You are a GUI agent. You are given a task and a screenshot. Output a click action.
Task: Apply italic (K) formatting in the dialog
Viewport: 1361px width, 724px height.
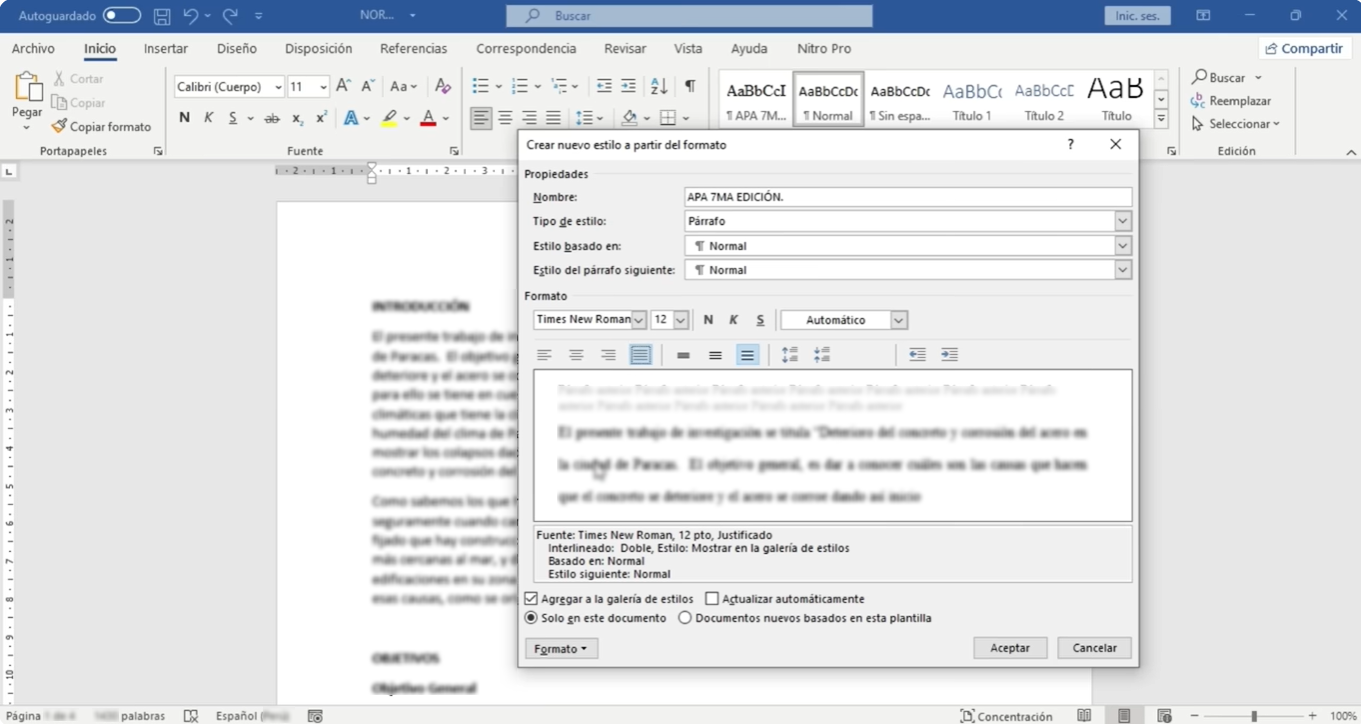(733, 319)
